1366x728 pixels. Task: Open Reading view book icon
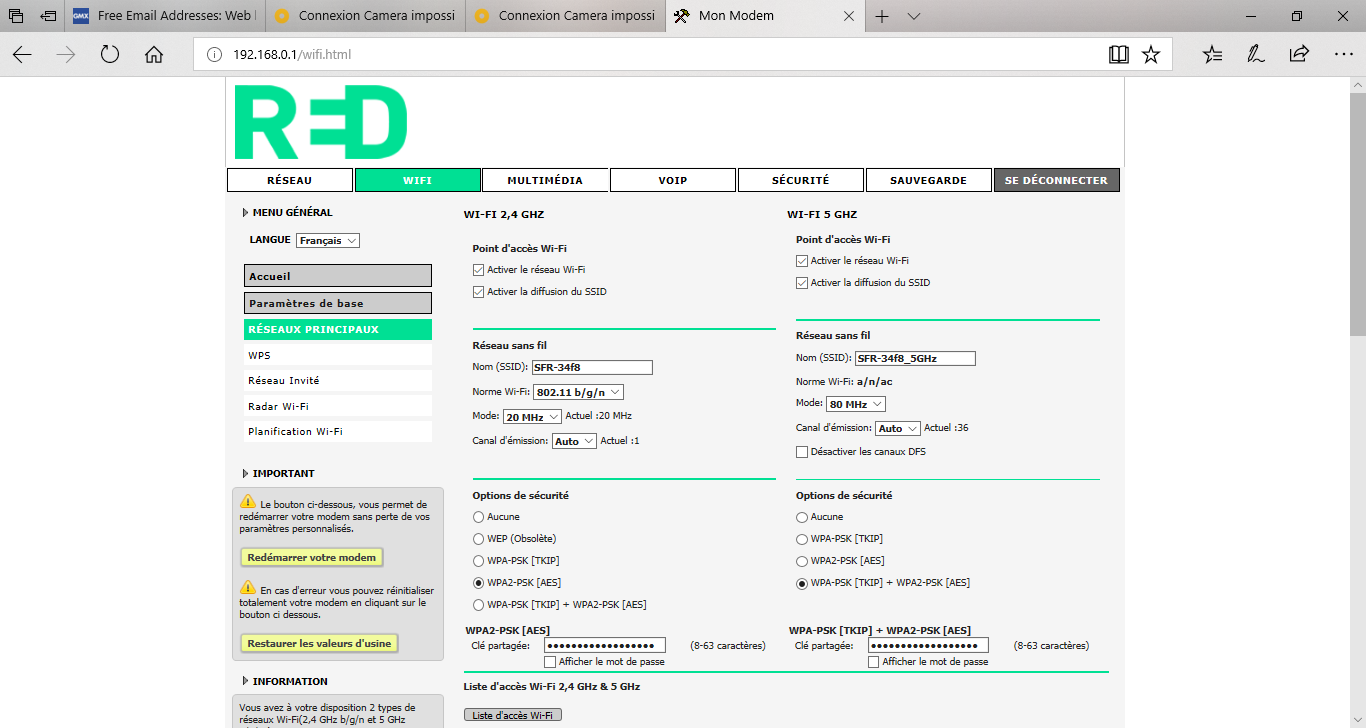tap(1119, 55)
